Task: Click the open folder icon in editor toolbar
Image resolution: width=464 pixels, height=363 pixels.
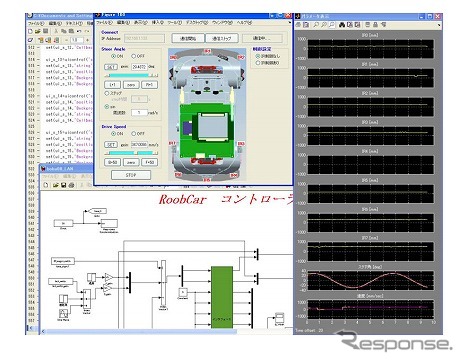Action: [x=38, y=31]
